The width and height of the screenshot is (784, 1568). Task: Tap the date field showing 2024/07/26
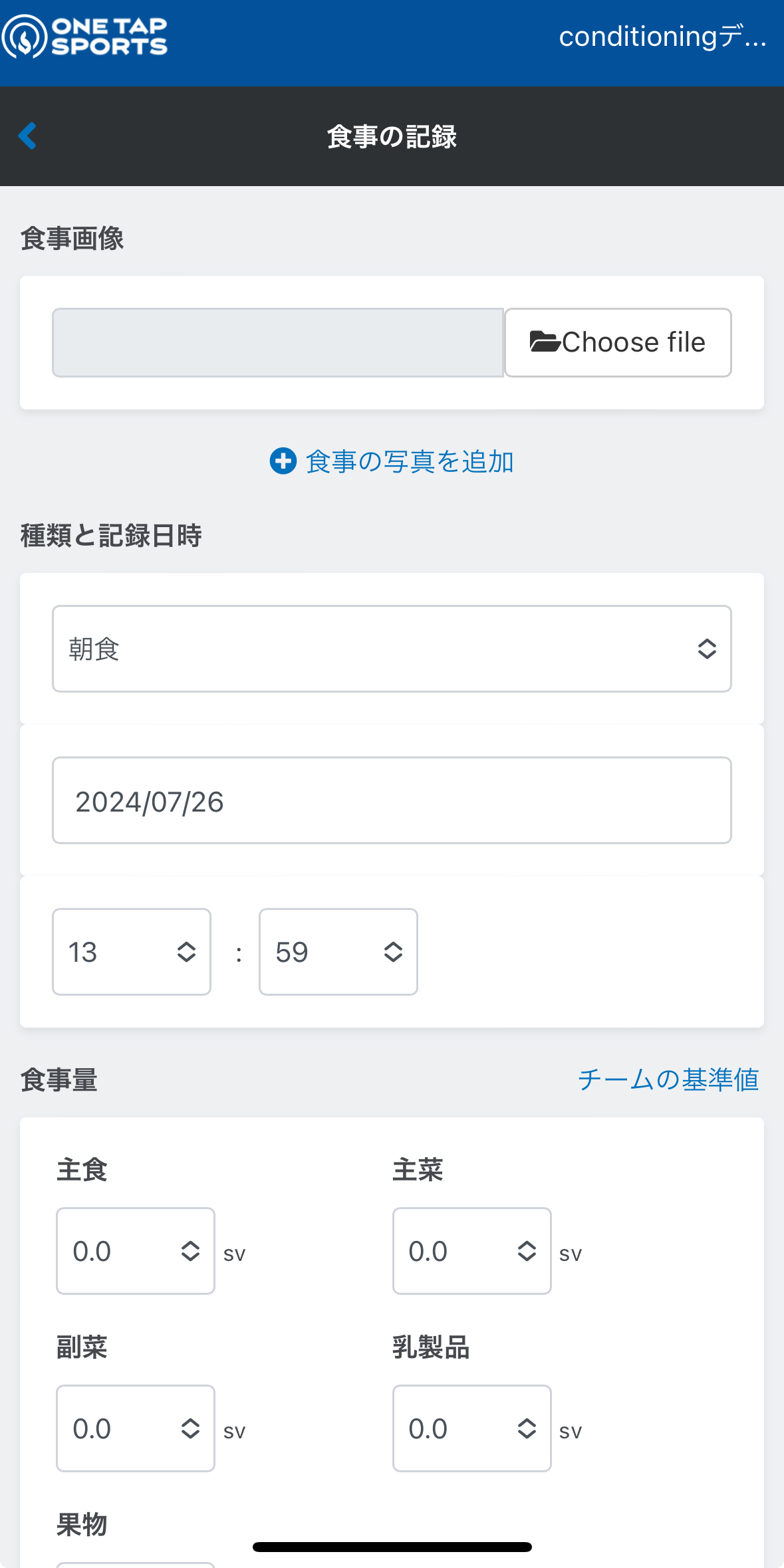pos(392,800)
